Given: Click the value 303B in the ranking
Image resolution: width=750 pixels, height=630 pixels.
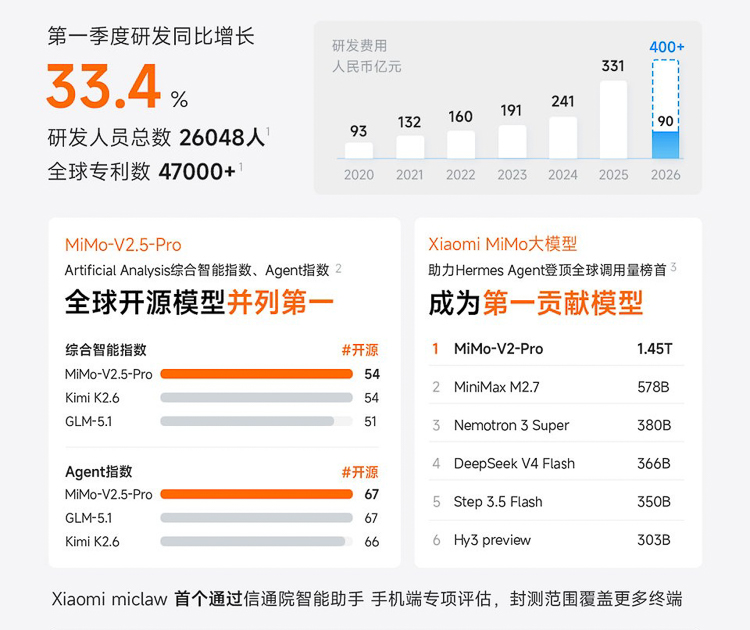Looking at the screenshot, I should (x=654, y=540).
